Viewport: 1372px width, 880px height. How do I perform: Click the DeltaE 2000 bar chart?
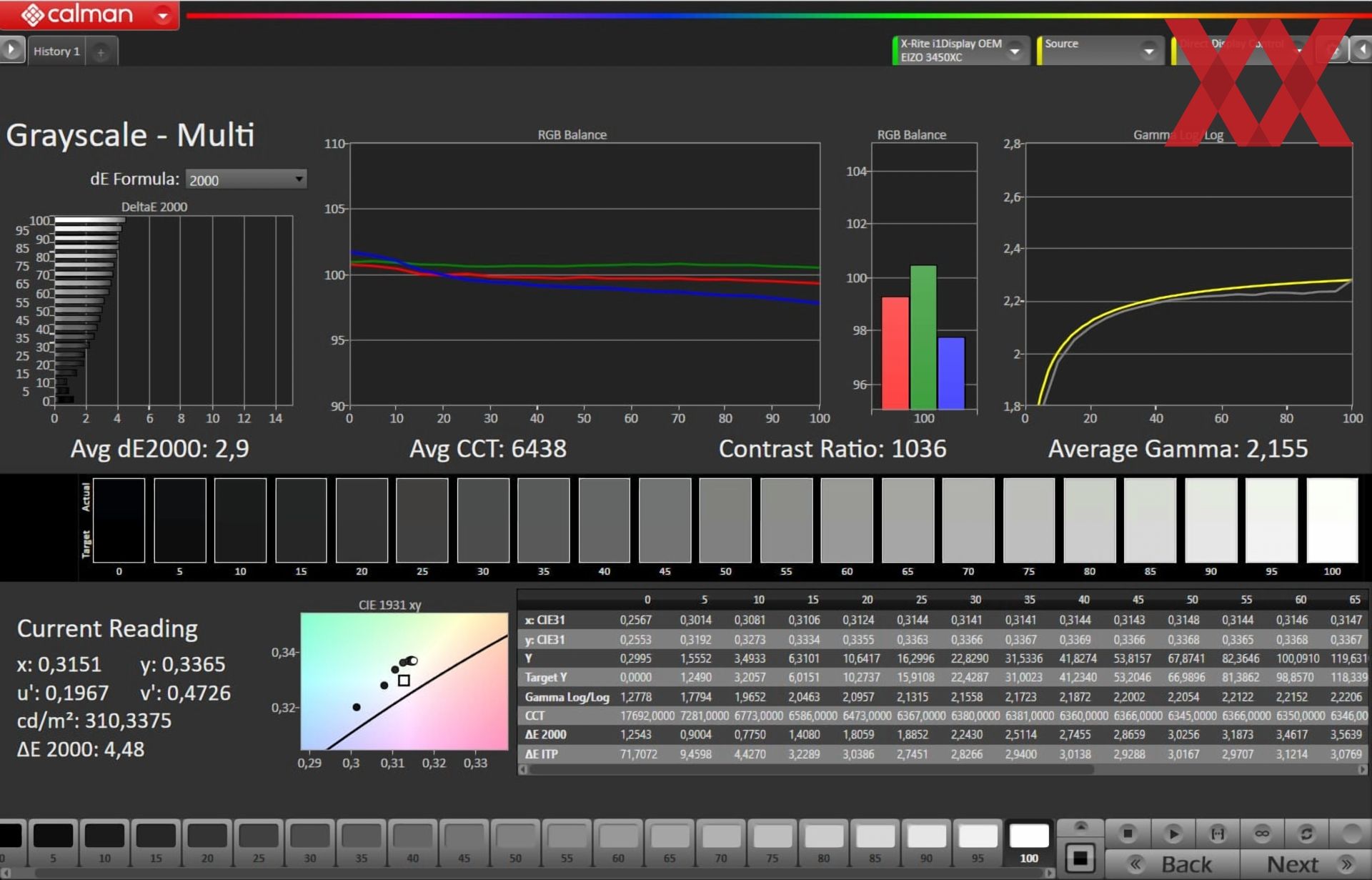tap(173, 310)
